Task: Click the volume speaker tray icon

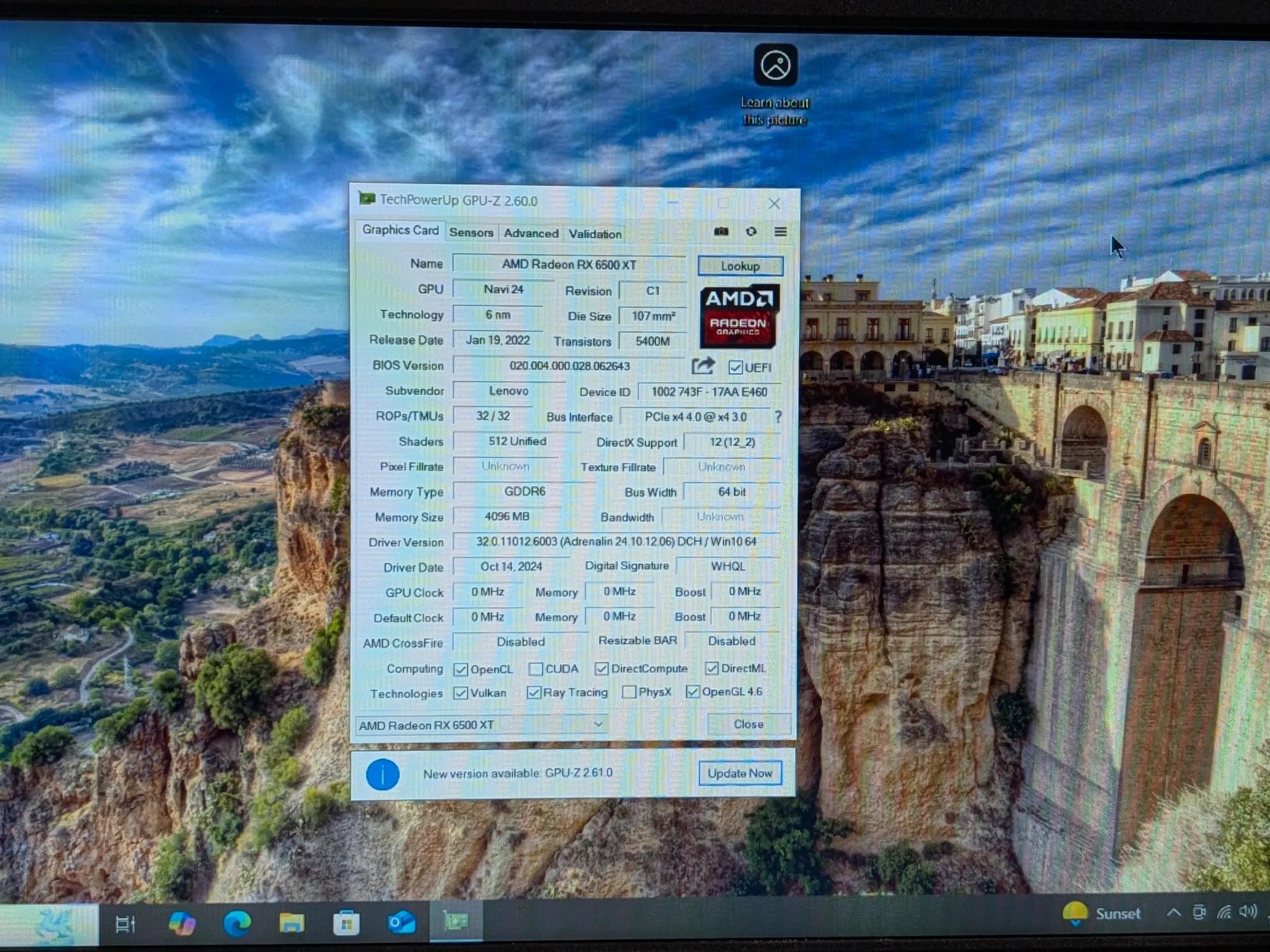Action: pos(1248,911)
